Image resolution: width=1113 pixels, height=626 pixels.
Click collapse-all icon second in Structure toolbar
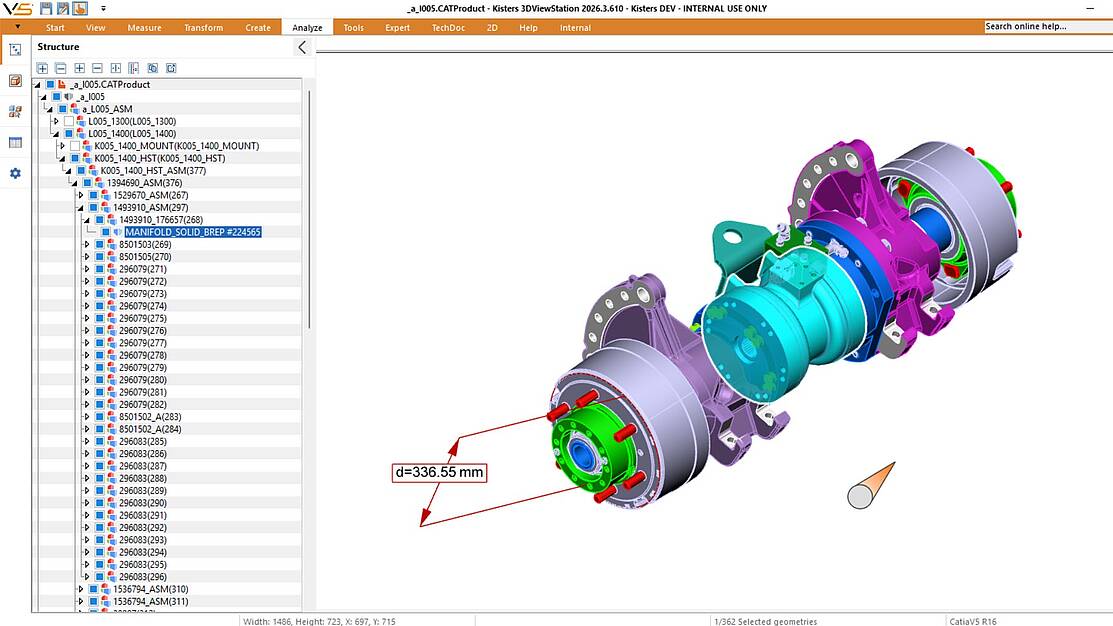[x=60, y=68]
